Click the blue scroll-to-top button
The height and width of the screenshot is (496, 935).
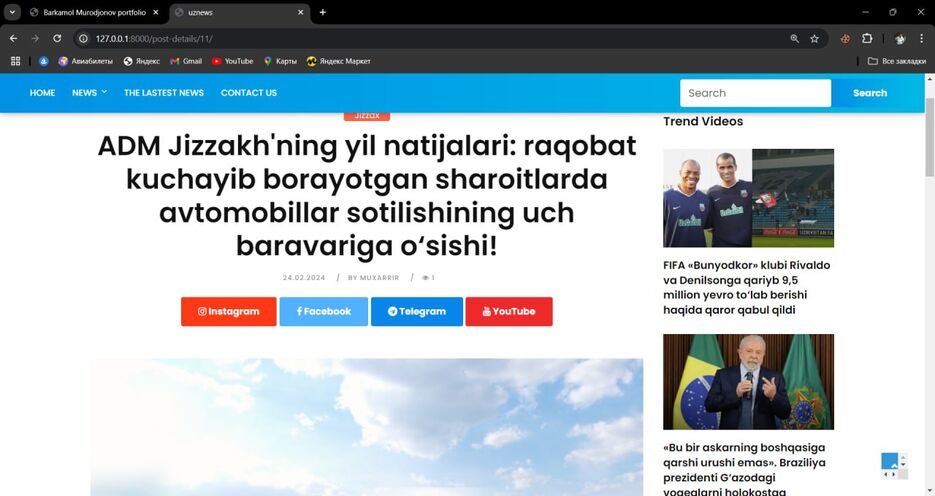[890, 461]
